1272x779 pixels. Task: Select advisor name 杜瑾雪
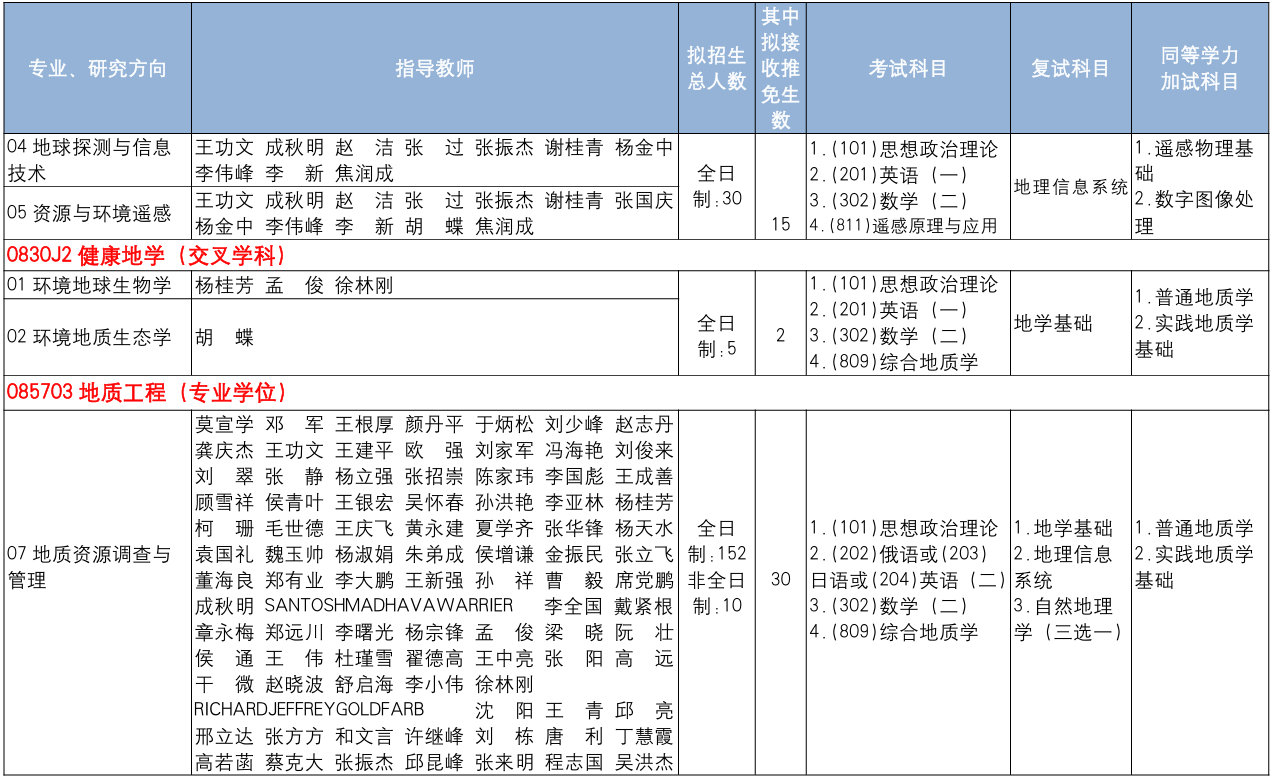click(364, 659)
